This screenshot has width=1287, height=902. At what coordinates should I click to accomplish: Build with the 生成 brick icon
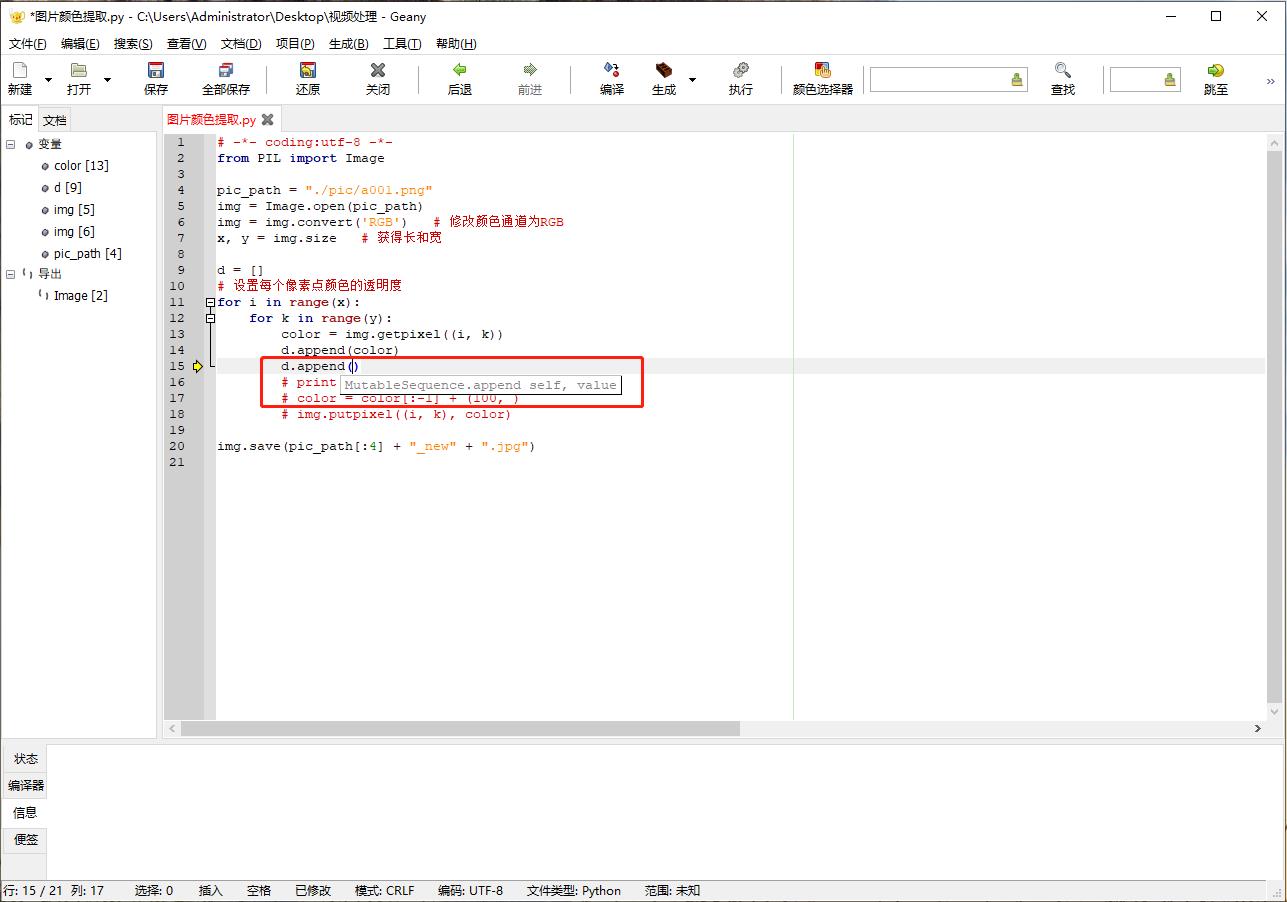pyautogui.click(x=664, y=70)
